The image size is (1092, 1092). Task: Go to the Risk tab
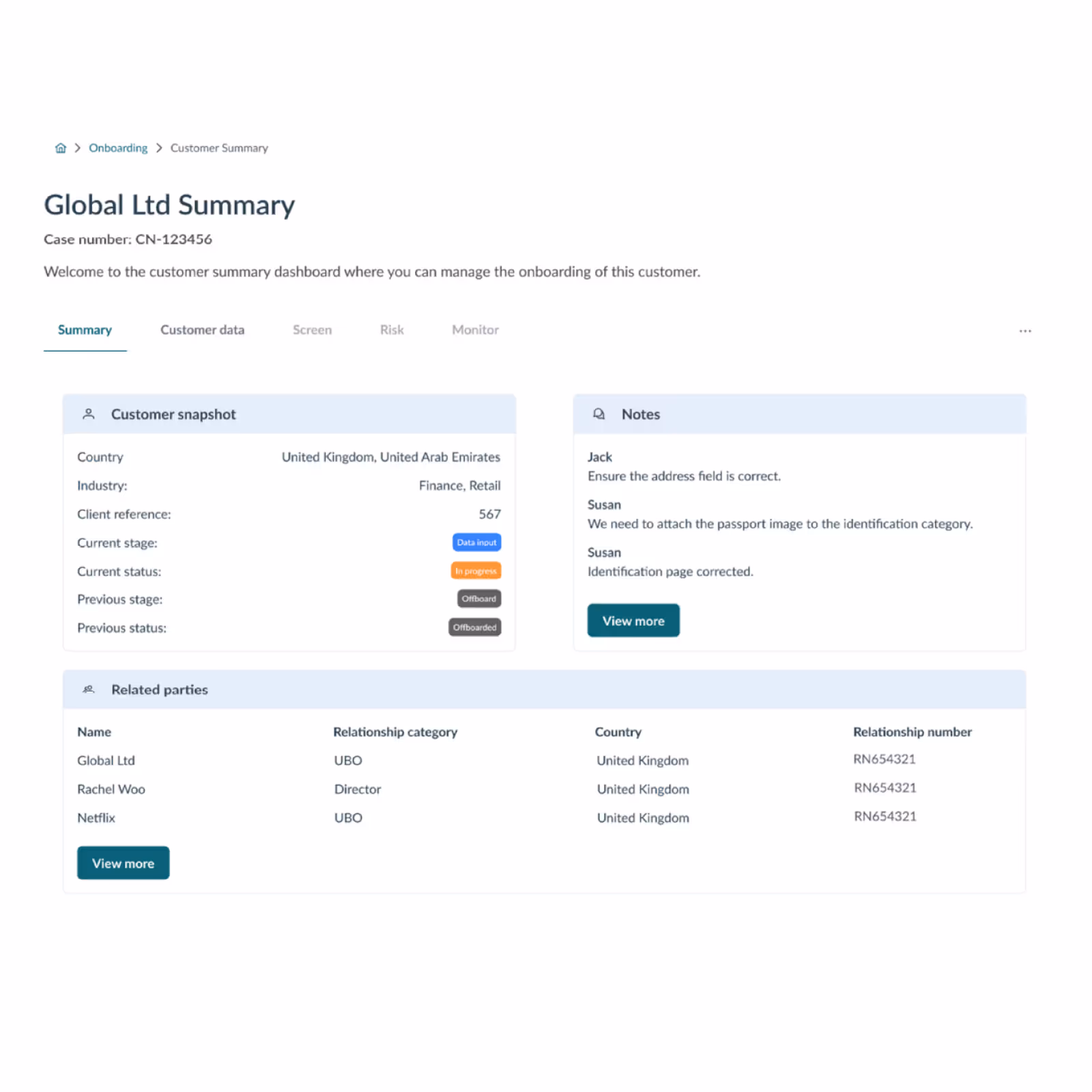[392, 330]
